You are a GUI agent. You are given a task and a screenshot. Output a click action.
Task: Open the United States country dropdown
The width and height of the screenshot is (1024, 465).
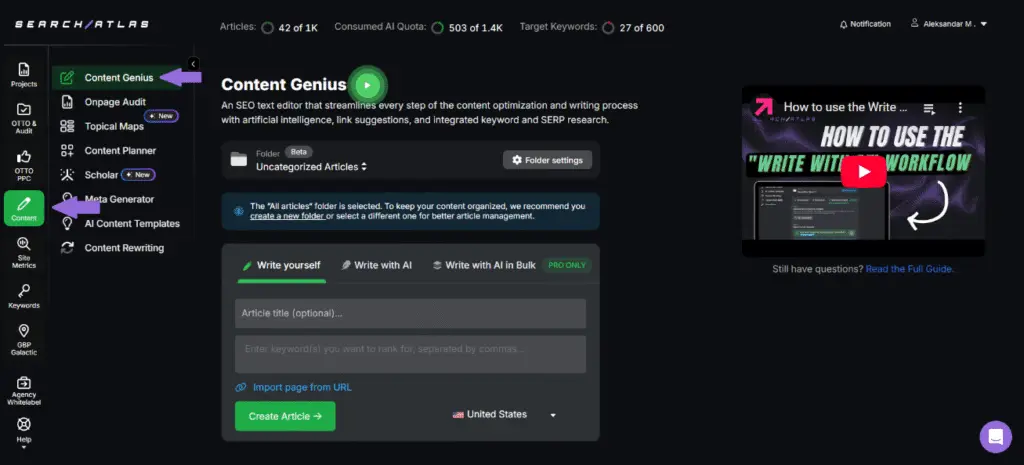pos(504,415)
